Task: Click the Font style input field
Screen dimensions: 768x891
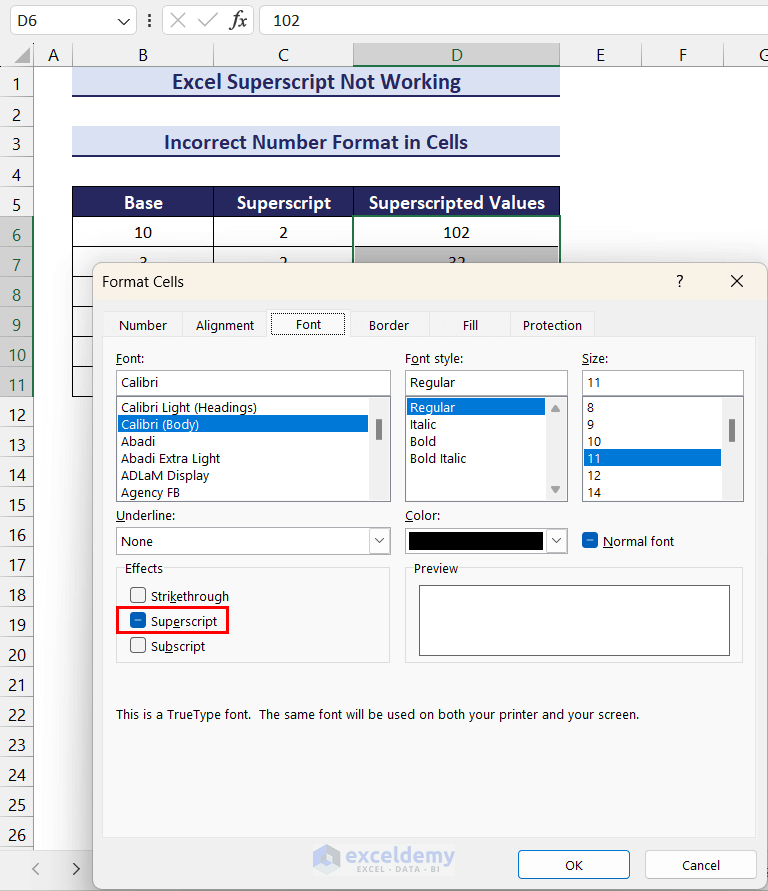Action: coord(486,382)
